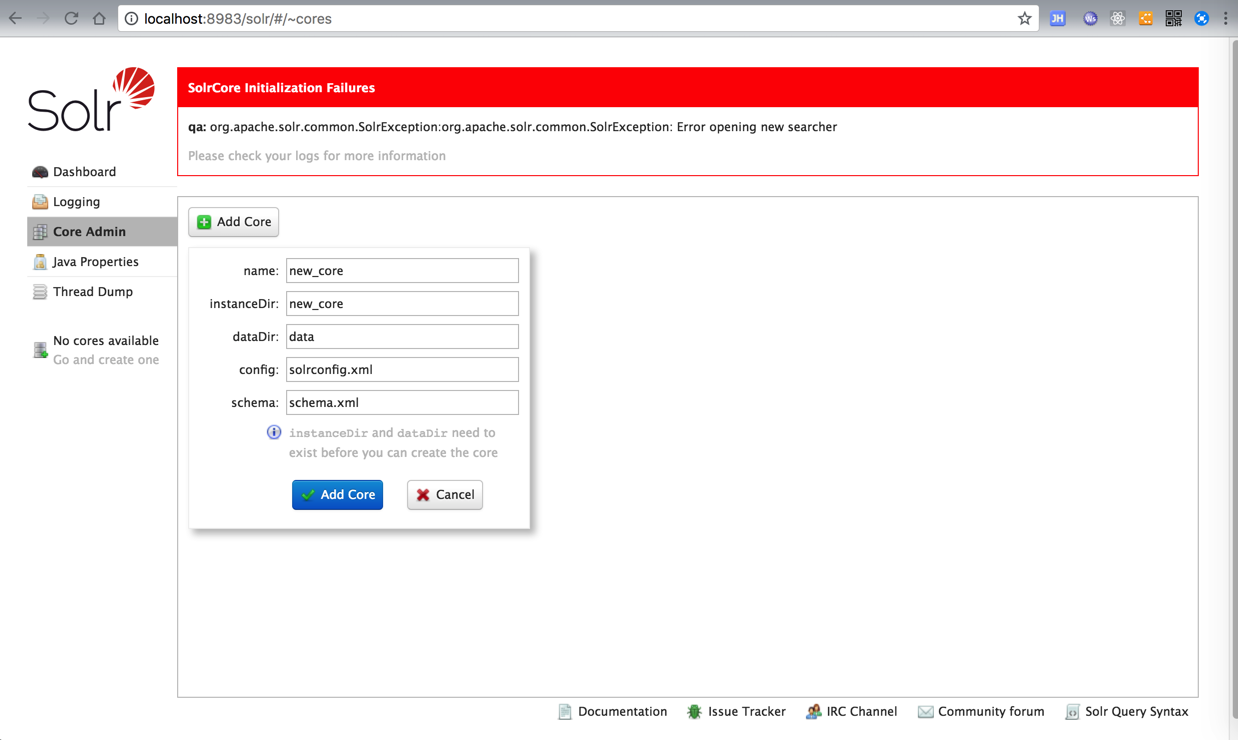Click the Solr logo
Image resolution: width=1238 pixels, height=740 pixels.
click(91, 100)
